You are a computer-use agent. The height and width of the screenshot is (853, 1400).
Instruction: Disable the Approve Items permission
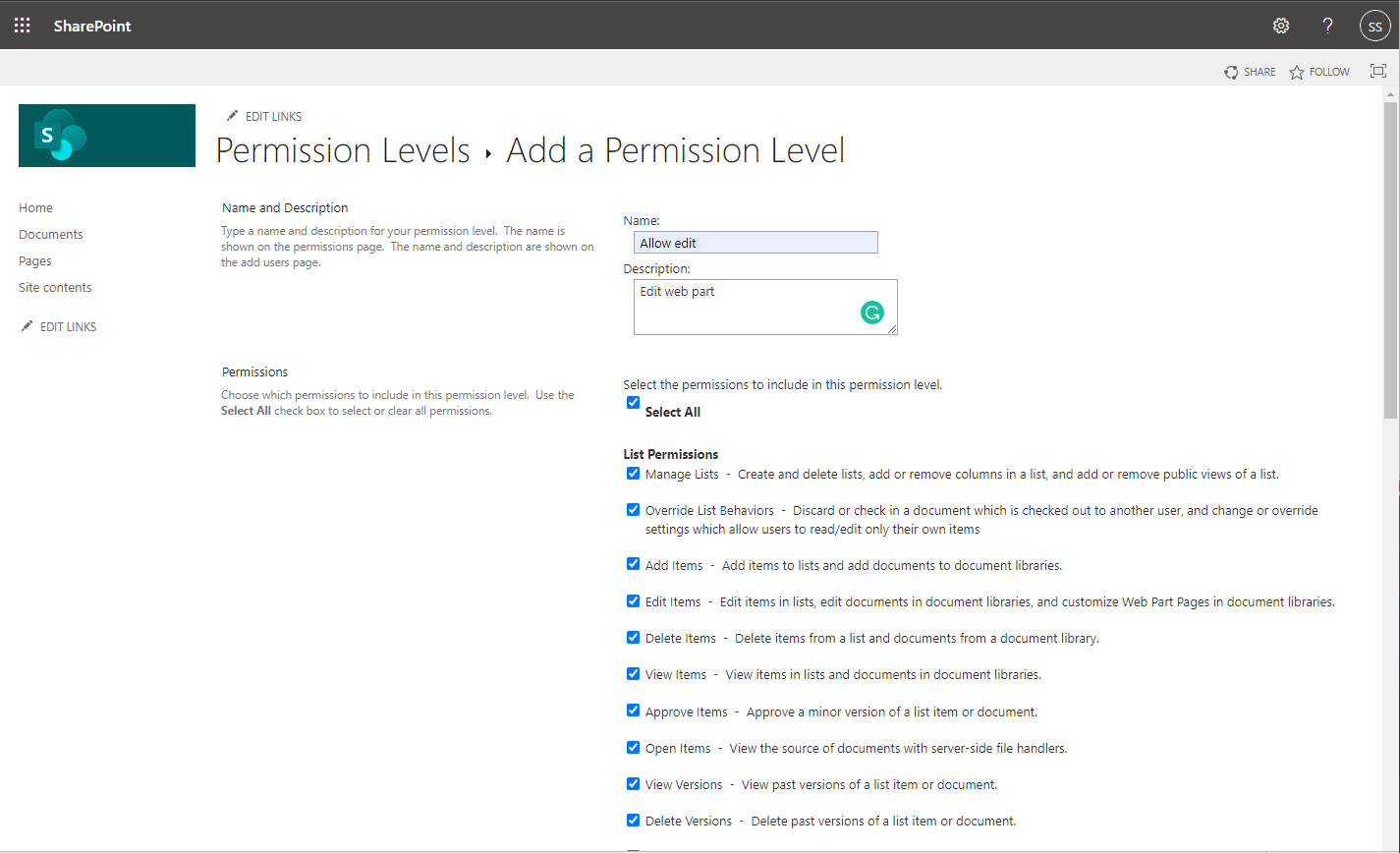tap(634, 711)
